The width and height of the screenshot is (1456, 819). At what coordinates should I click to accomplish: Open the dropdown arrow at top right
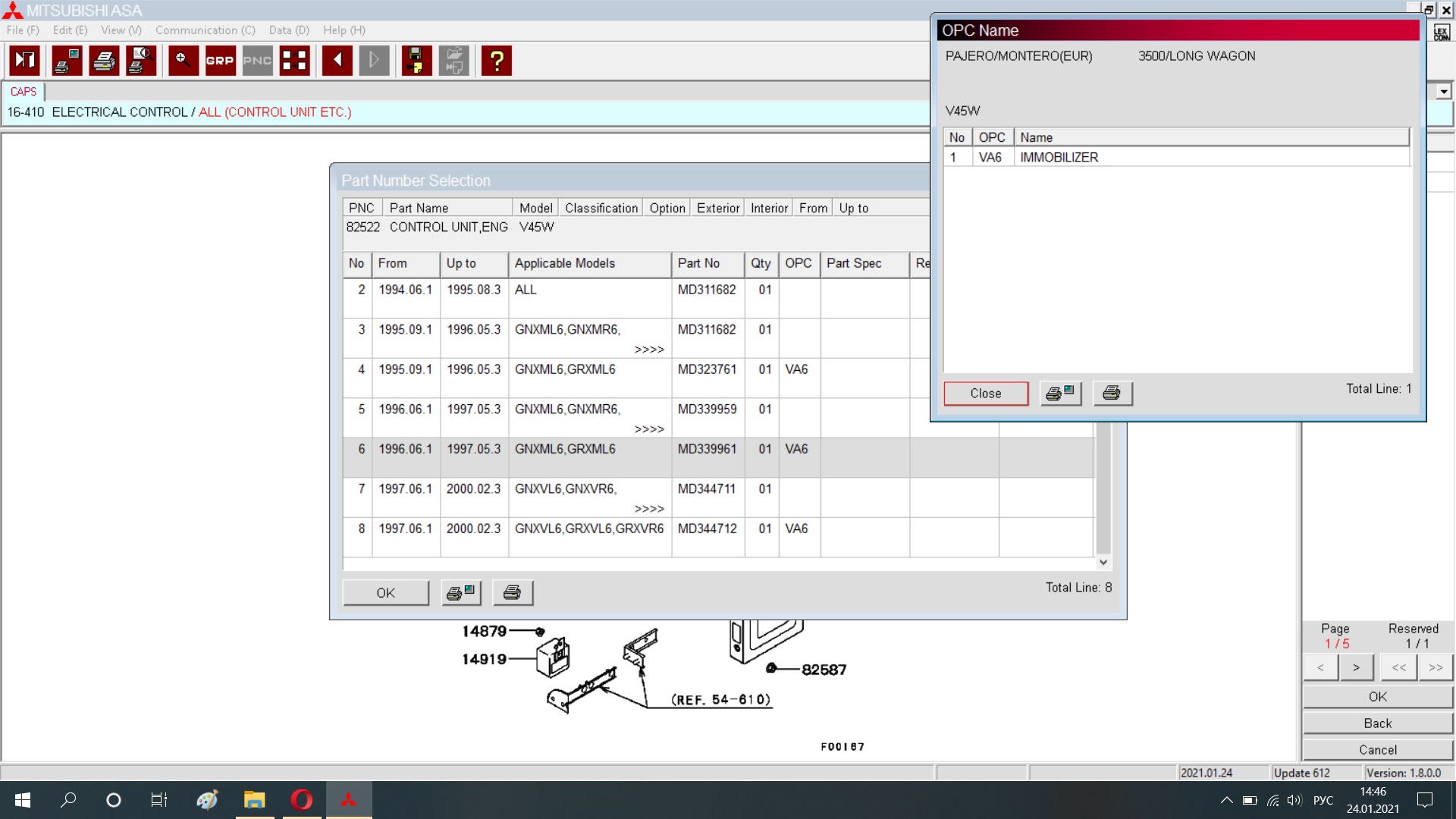tap(1443, 92)
